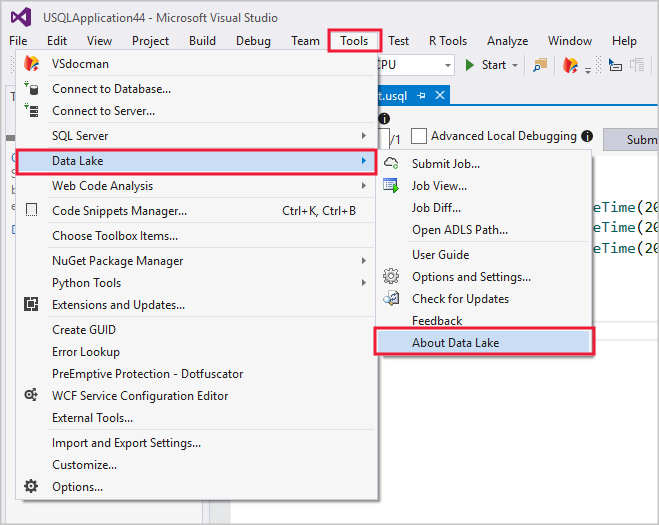This screenshot has width=659, height=525.
Task: Click the Connect to Database icon
Action: coord(31,89)
